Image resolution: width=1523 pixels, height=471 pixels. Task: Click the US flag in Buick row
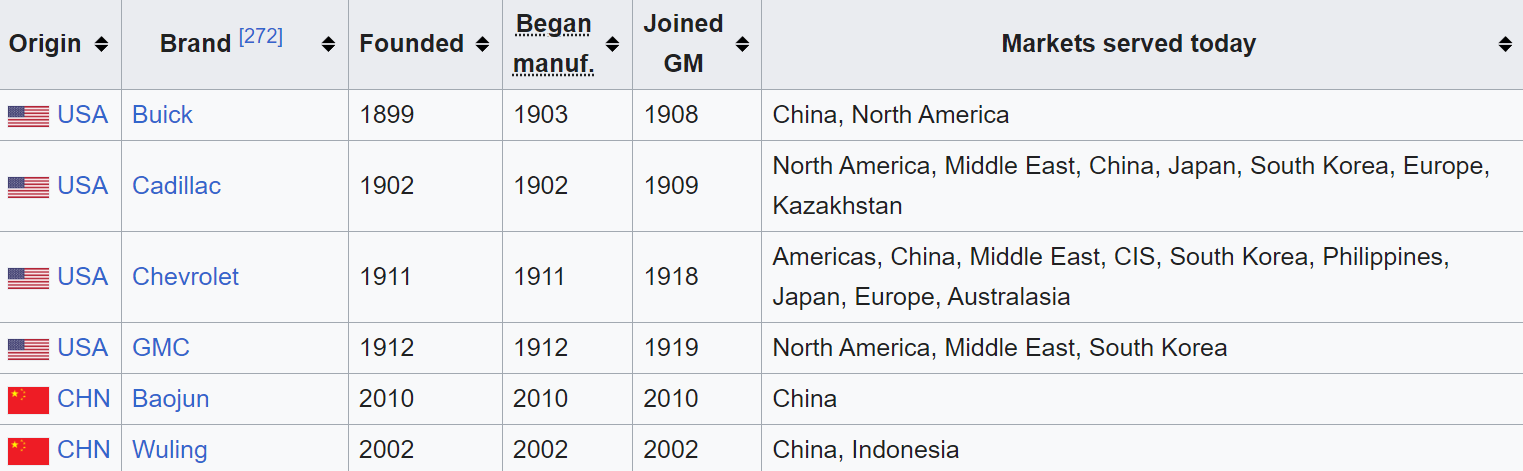click(x=28, y=116)
